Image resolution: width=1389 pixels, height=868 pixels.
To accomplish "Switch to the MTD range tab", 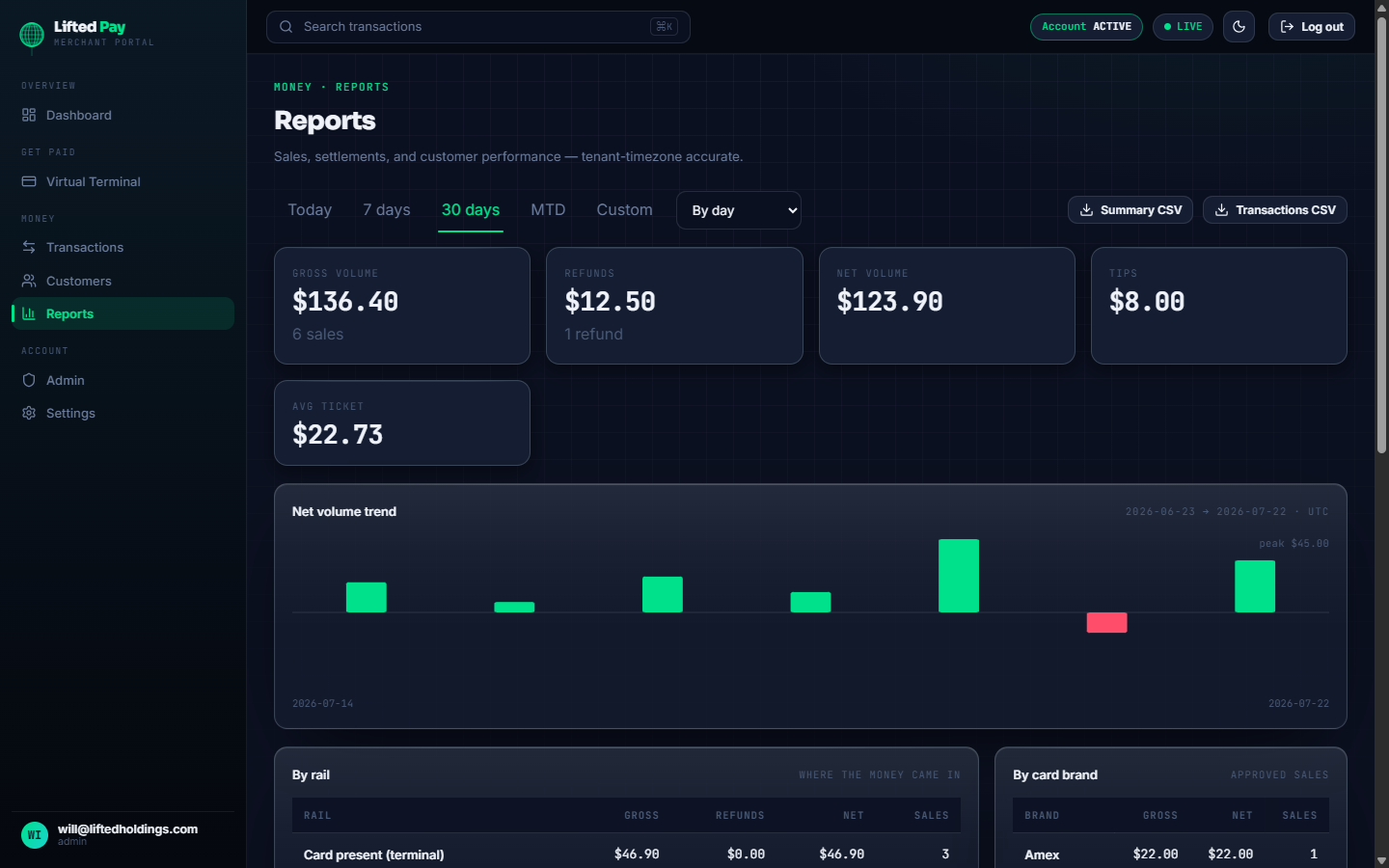I will 548,210.
